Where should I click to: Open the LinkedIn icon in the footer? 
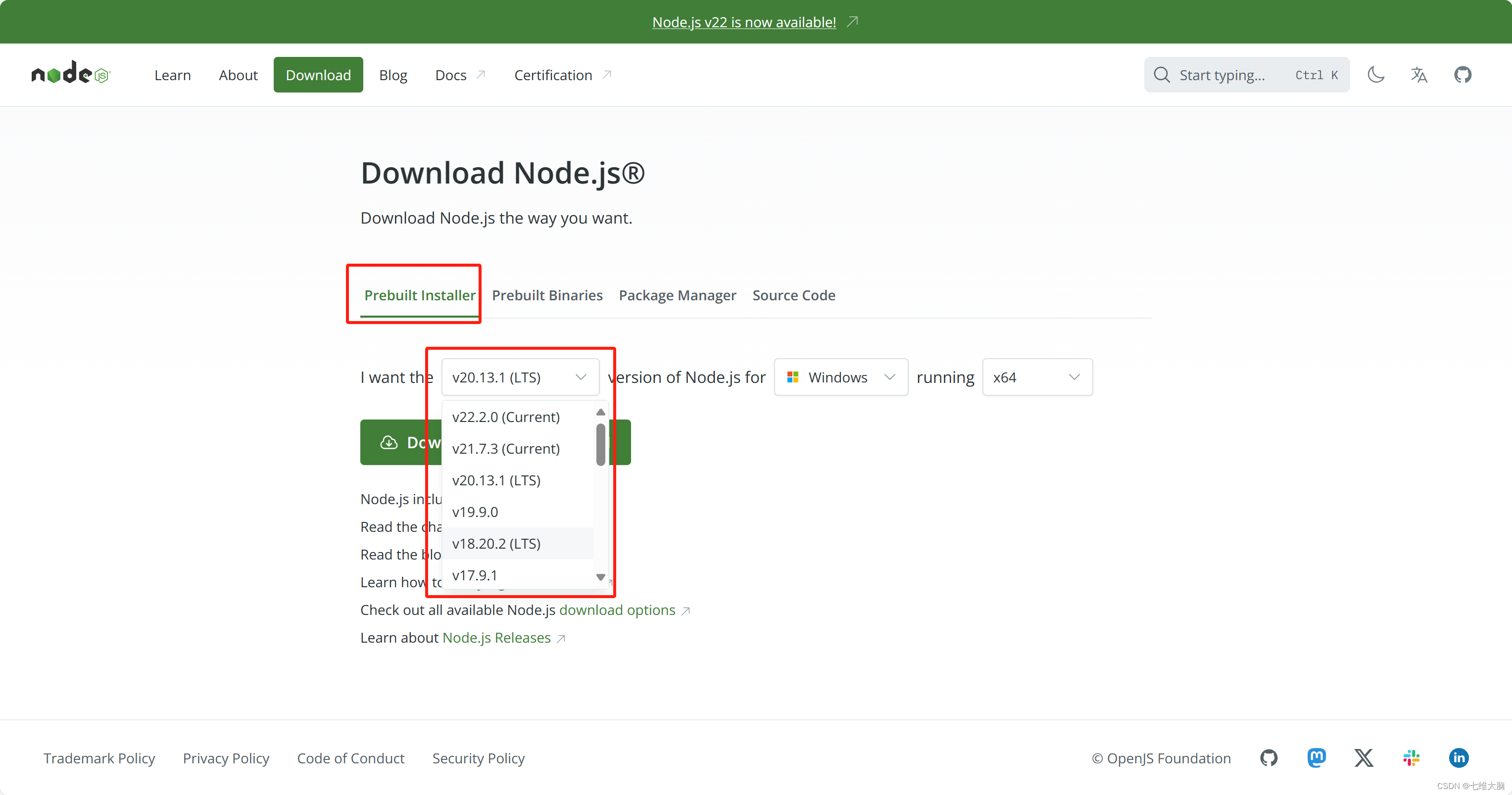pos(1459,757)
